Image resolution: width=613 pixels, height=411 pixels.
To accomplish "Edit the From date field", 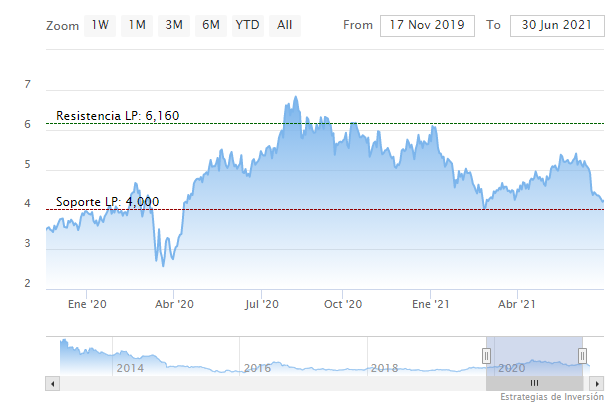I will pos(428,25).
